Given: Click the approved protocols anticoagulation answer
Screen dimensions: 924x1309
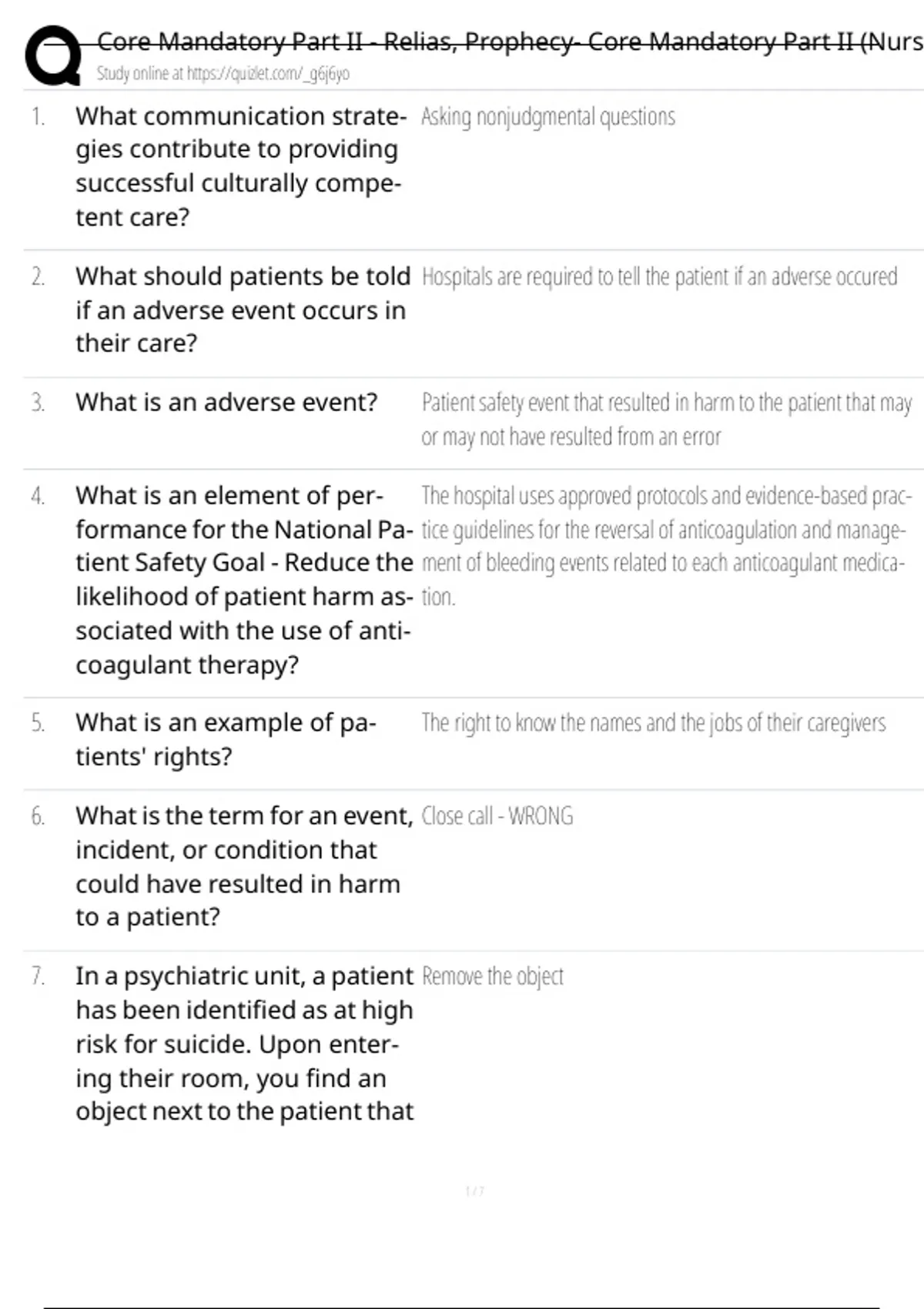Looking at the screenshot, I should point(665,546).
